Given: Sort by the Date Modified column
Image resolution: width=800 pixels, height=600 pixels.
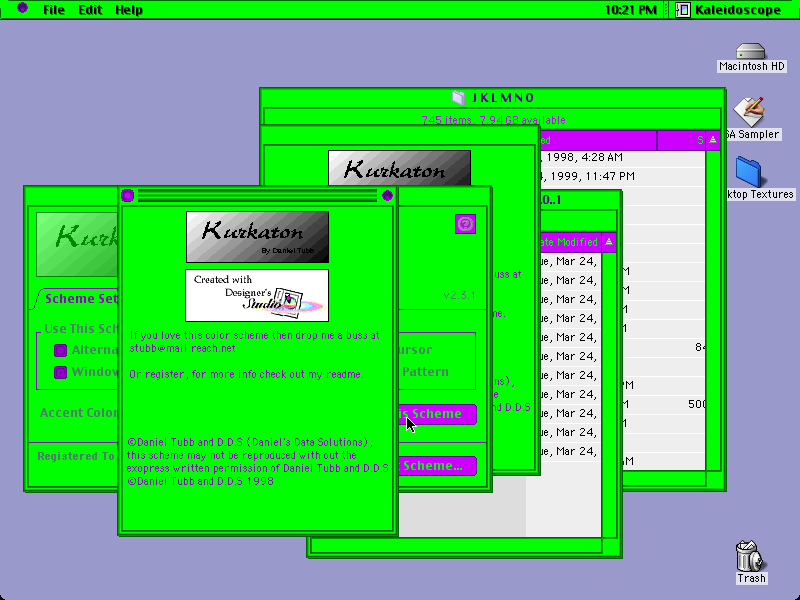Looking at the screenshot, I should tap(570, 242).
